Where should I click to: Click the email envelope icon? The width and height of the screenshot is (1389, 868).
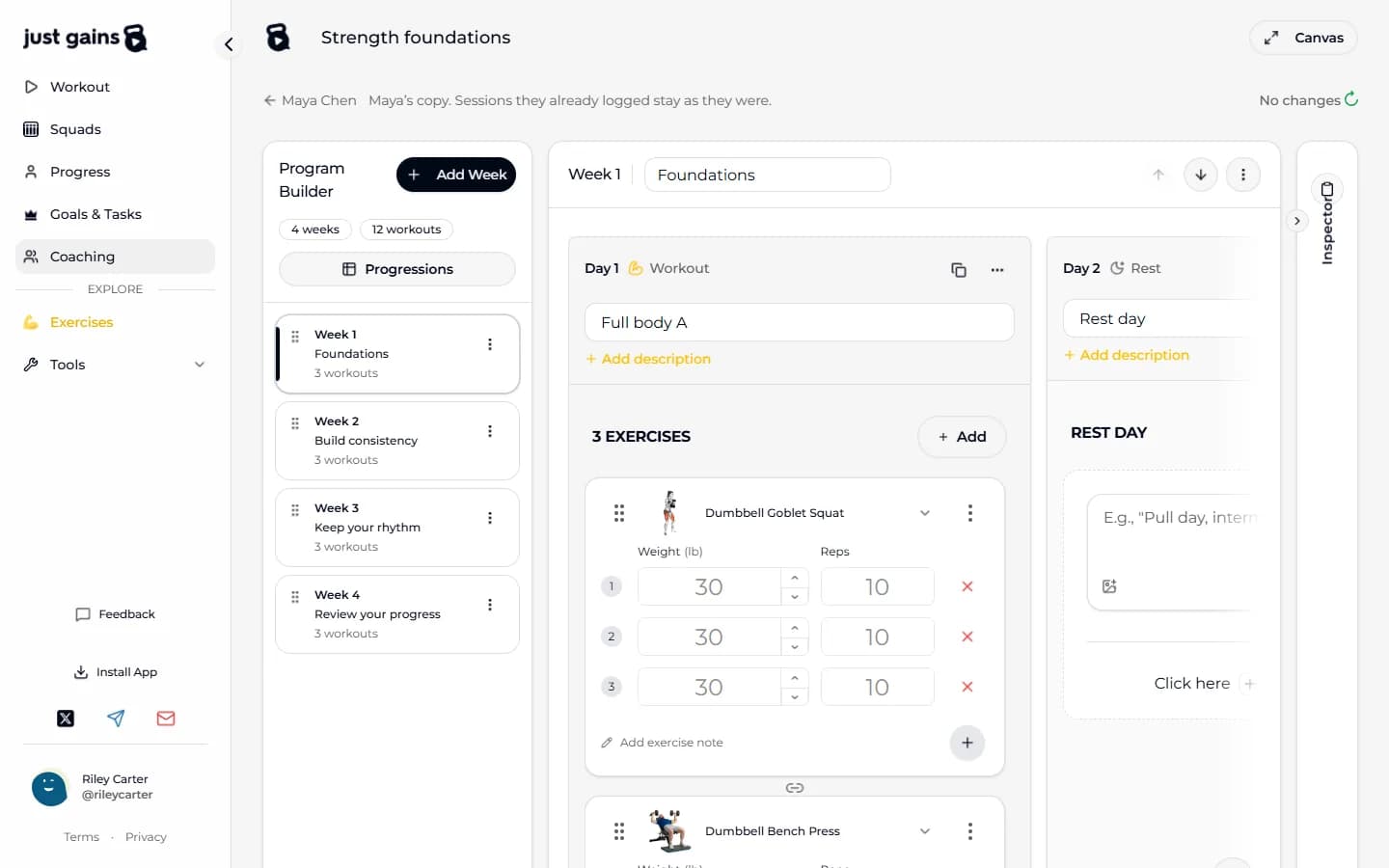[166, 719]
